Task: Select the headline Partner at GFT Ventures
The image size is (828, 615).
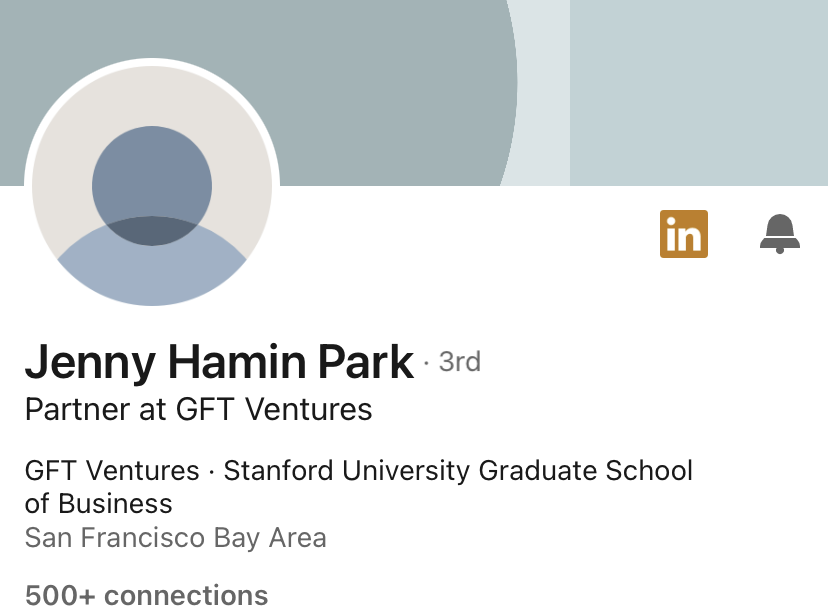Action: pos(198,409)
